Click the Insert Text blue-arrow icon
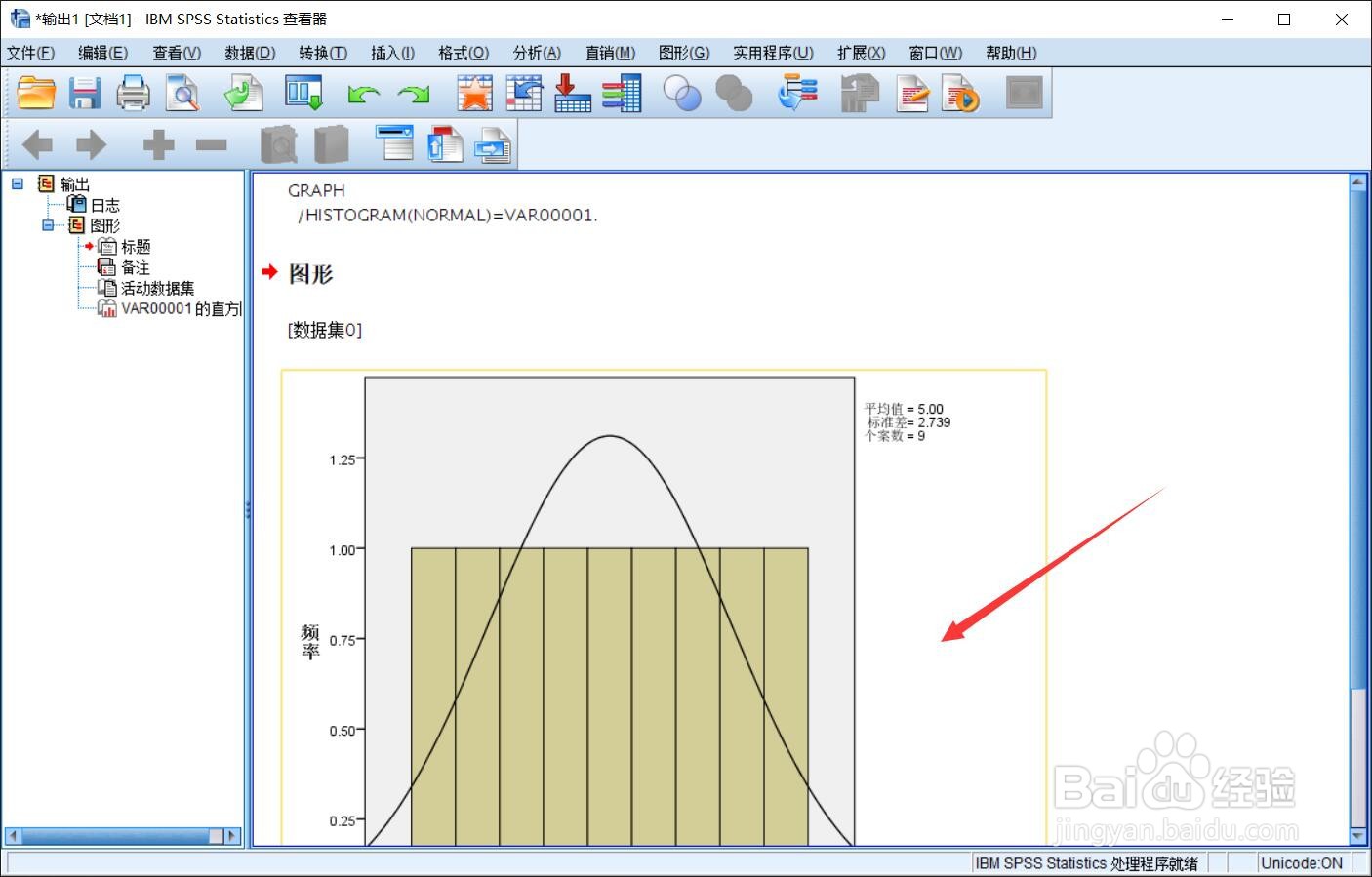Viewport: 1372px width, 877px height. pos(493,144)
